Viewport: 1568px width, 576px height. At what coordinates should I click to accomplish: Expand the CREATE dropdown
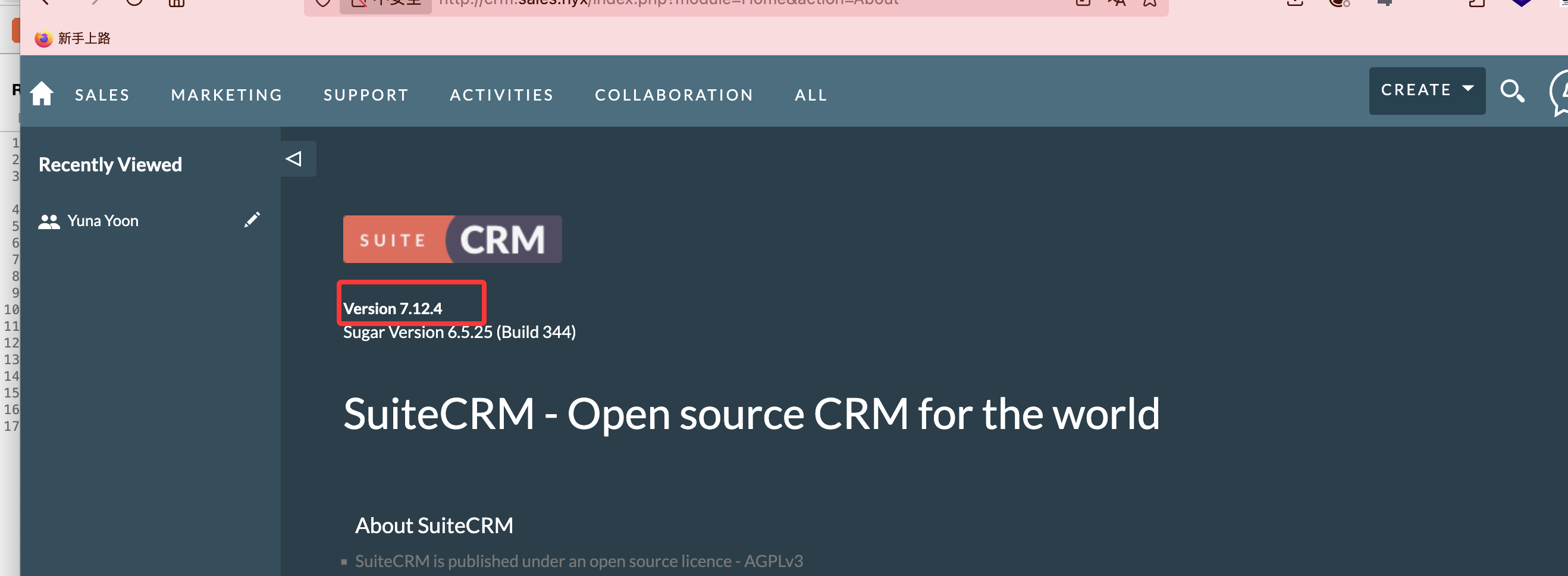1427,90
